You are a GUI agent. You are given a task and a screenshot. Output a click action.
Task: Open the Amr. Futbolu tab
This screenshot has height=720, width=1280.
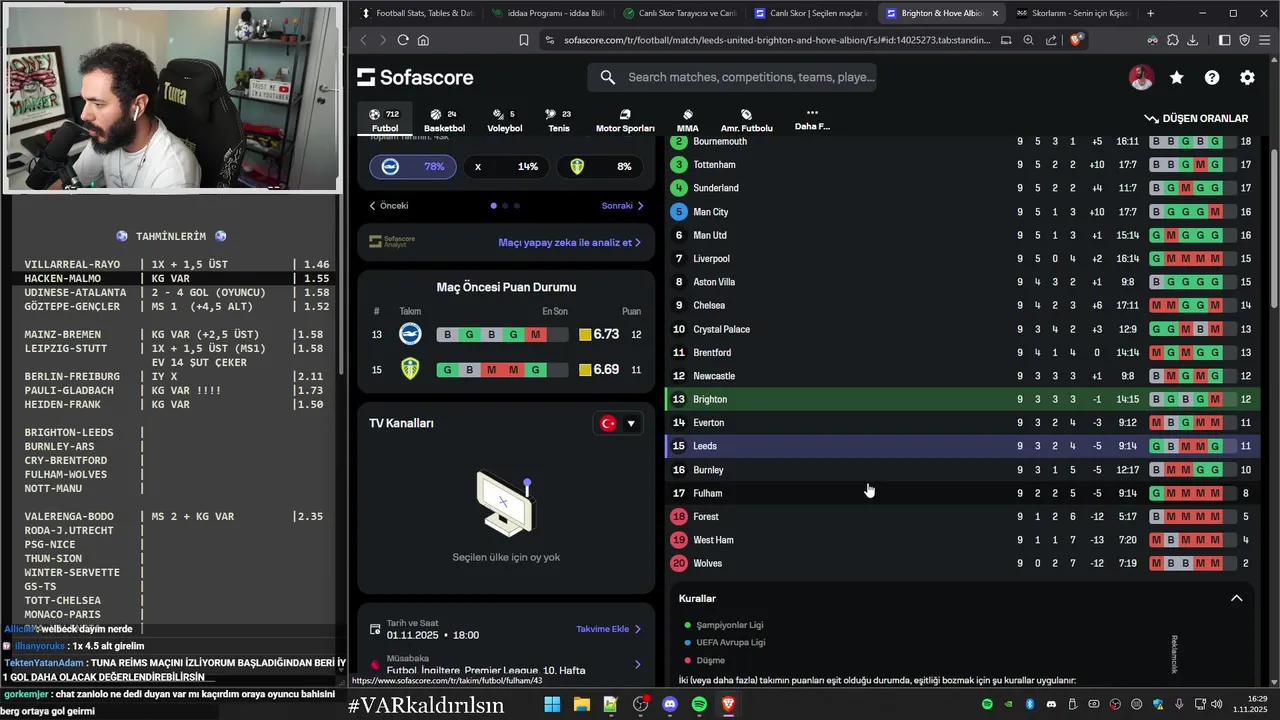(x=746, y=121)
